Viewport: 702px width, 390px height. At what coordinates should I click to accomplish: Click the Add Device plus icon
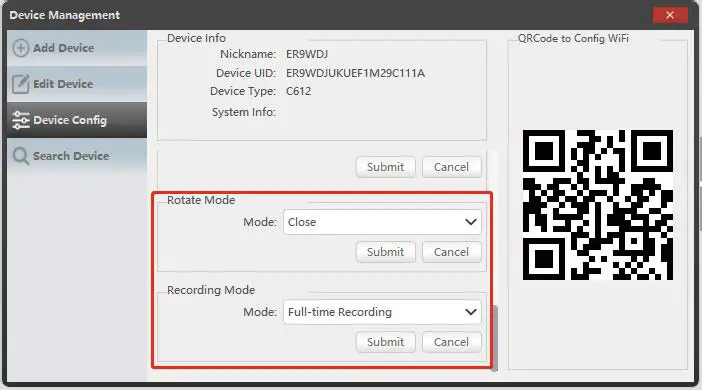[21, 48]
